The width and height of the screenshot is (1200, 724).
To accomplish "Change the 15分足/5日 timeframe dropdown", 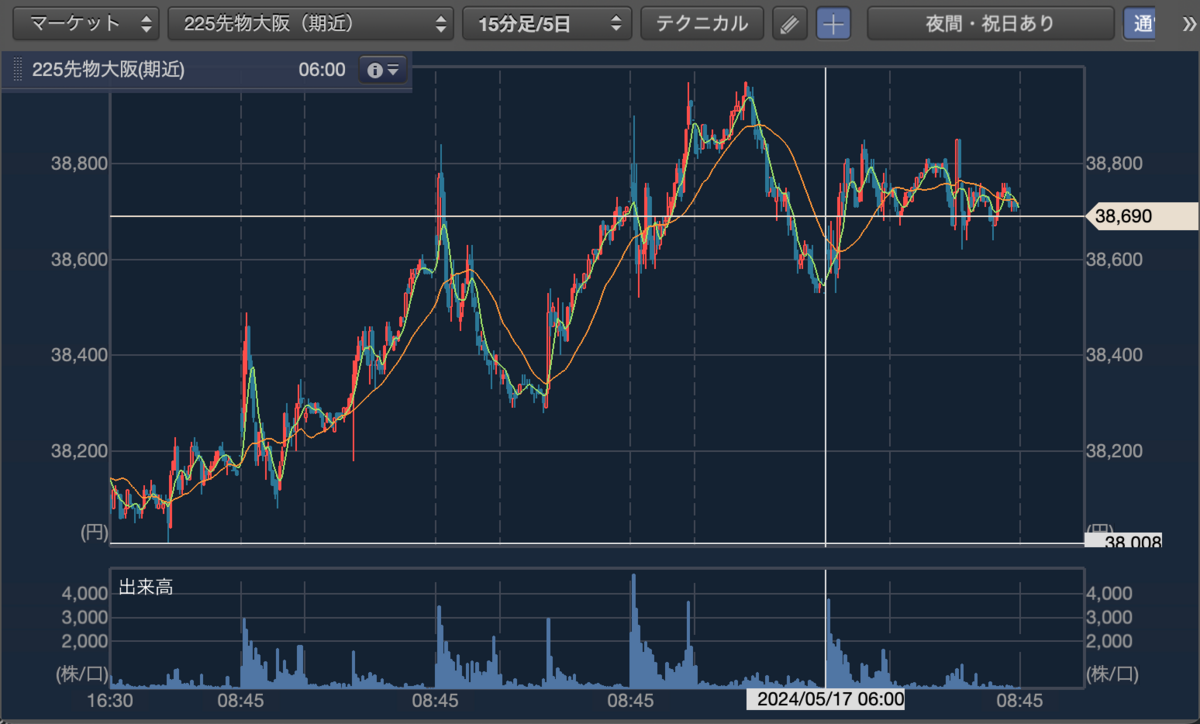I will point(547,24).
